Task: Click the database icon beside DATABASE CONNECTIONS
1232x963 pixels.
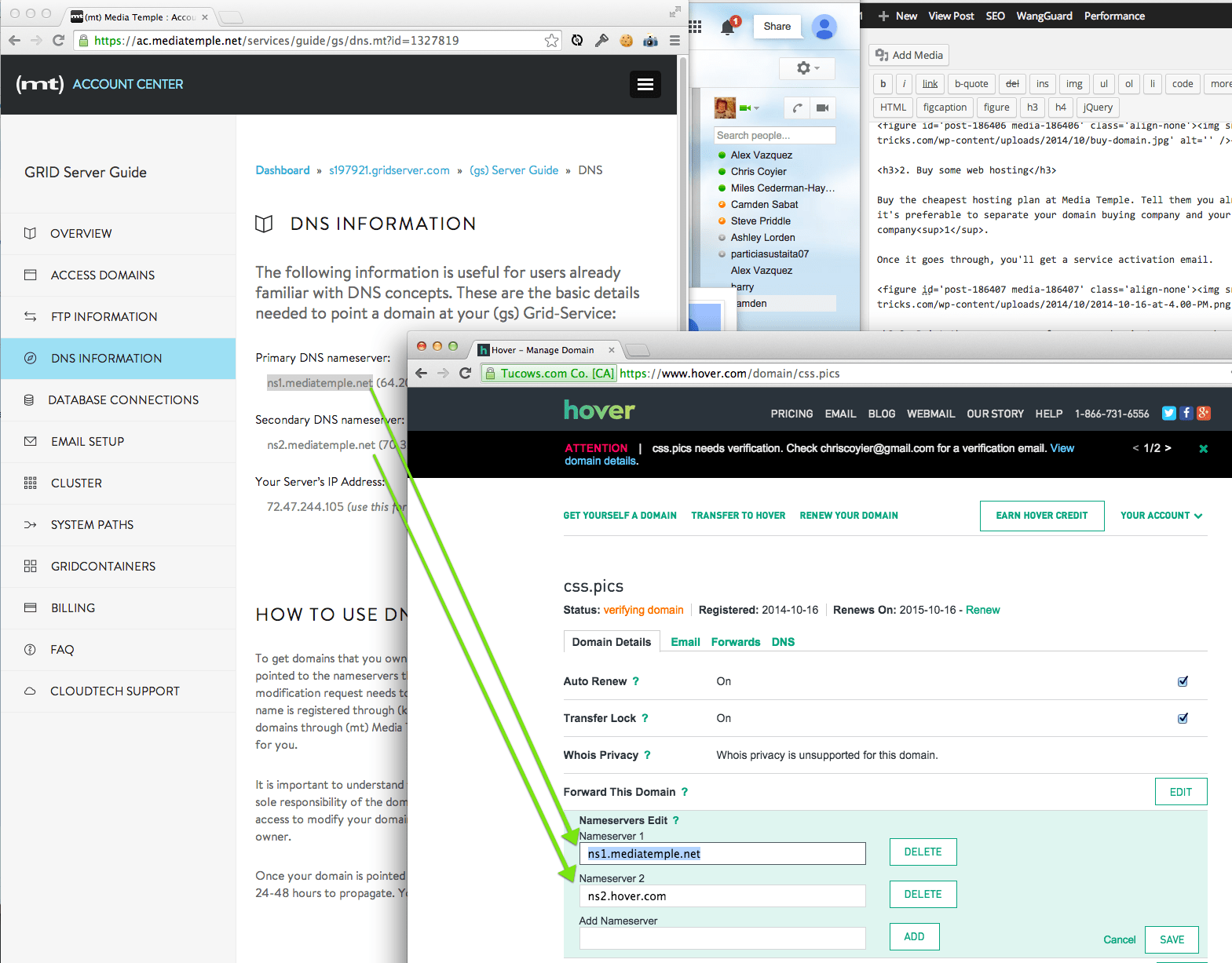Action: click(29, 399)
